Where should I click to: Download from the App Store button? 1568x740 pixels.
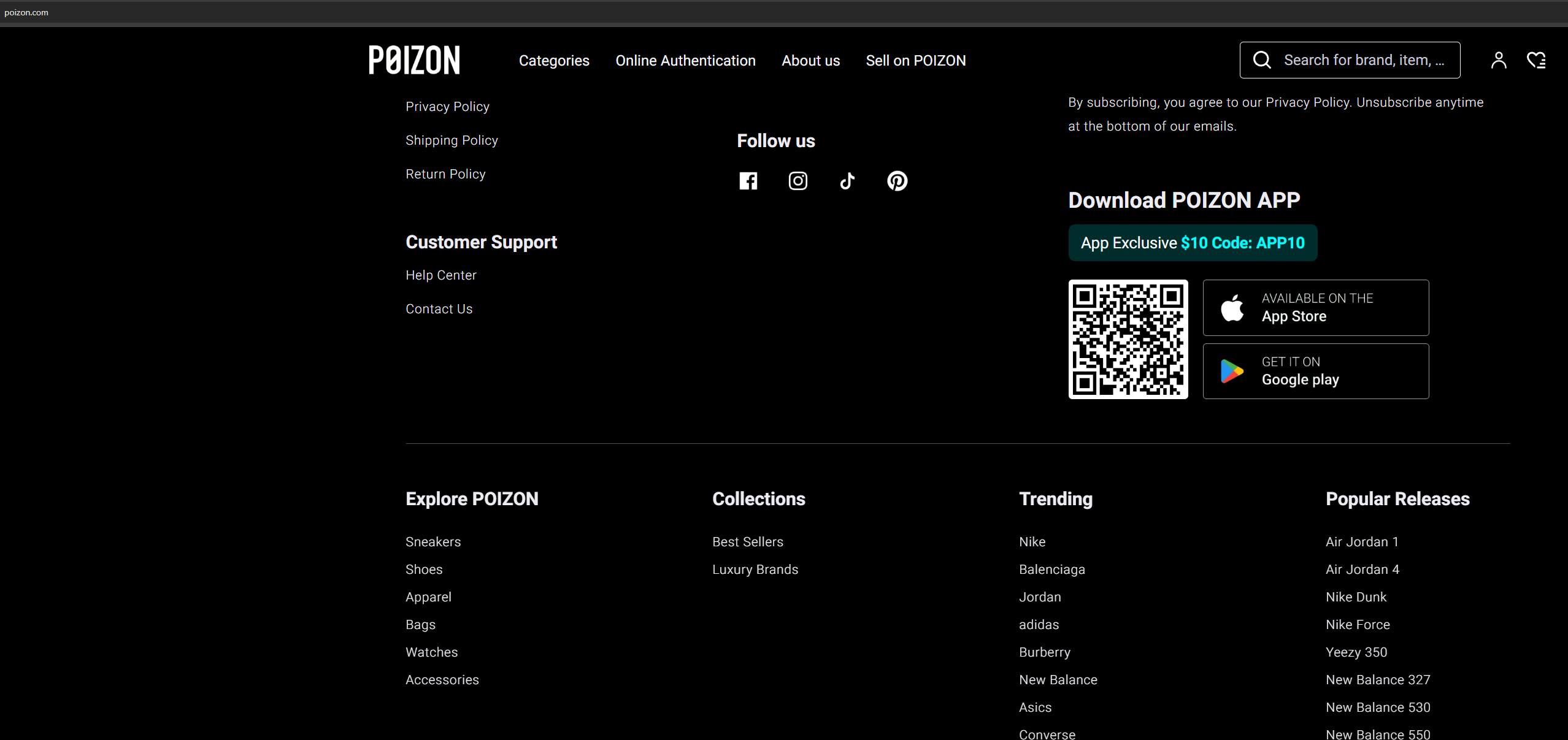click(x=1315, y=308)
